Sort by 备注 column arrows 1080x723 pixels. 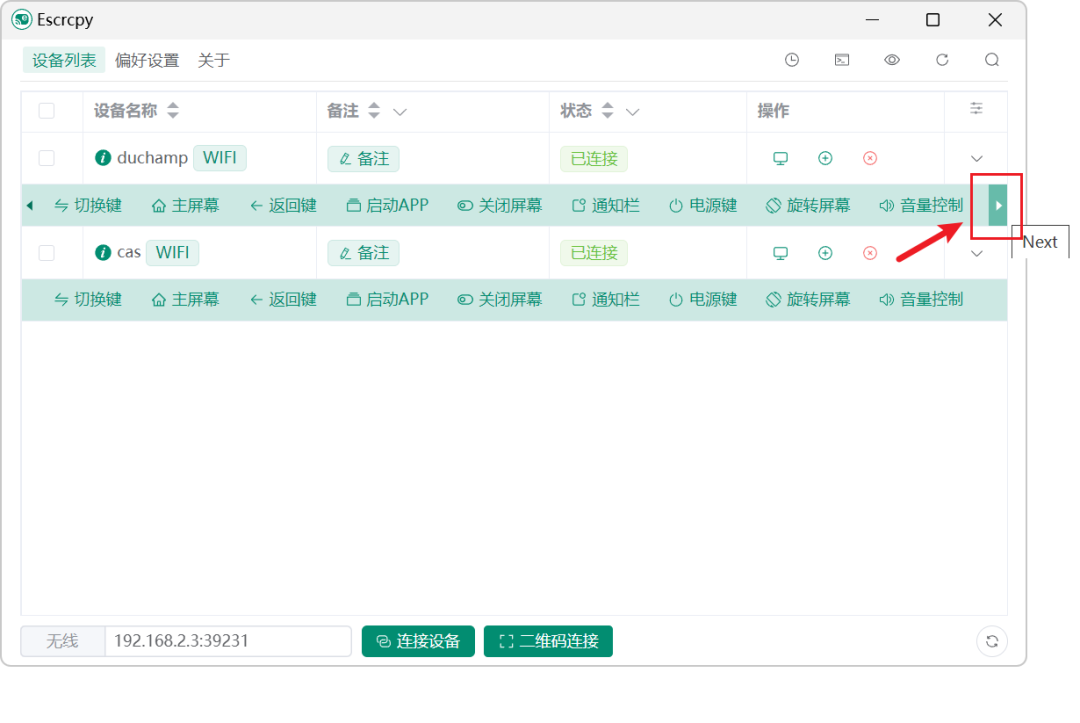tap(374, 110)
